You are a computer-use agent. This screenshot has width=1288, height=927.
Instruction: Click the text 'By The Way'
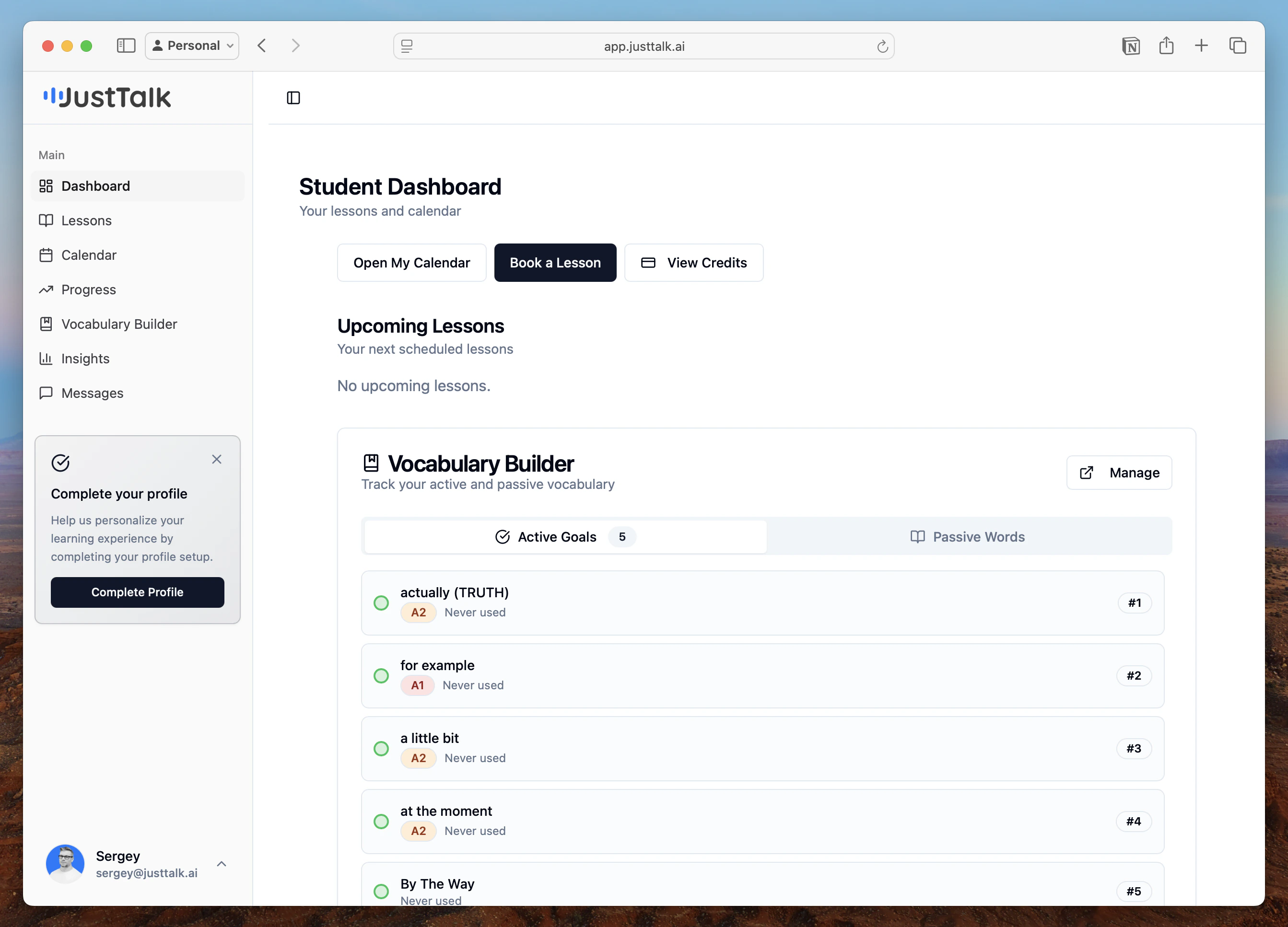coord(437,884)
